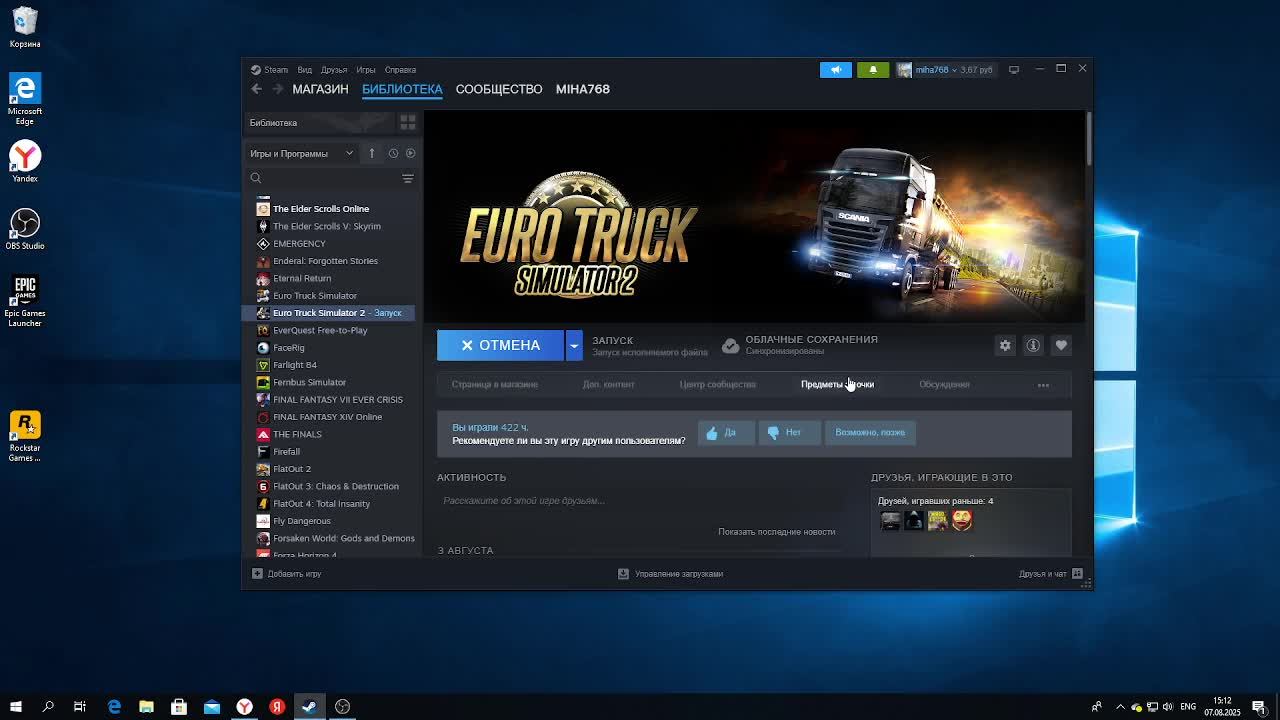The image size is (1280, 720).
Task: Go to the СООБЩЕСТВО tab
Action: (499, 89)
